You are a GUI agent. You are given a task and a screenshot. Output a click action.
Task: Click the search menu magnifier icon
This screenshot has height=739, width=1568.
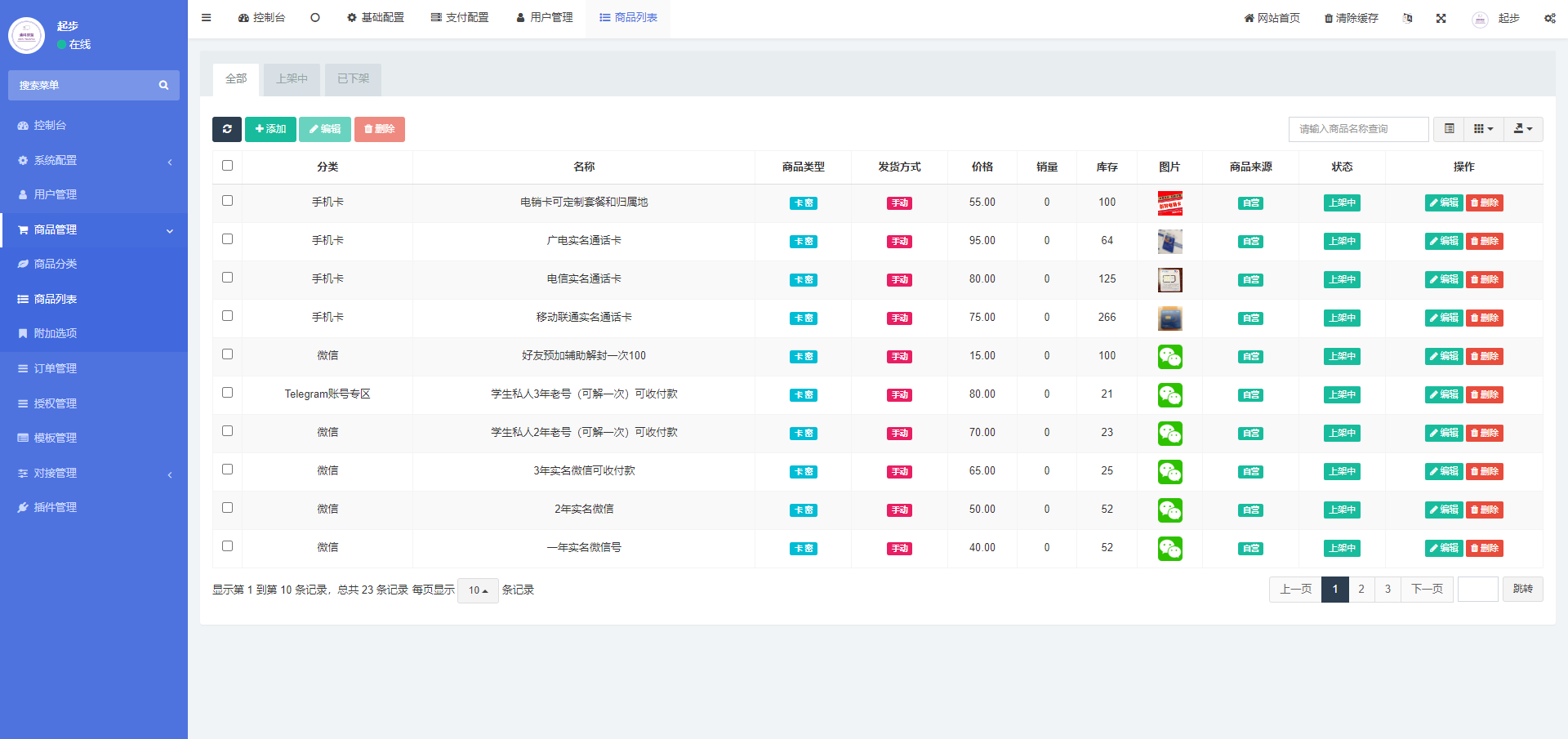pos(163,85)
